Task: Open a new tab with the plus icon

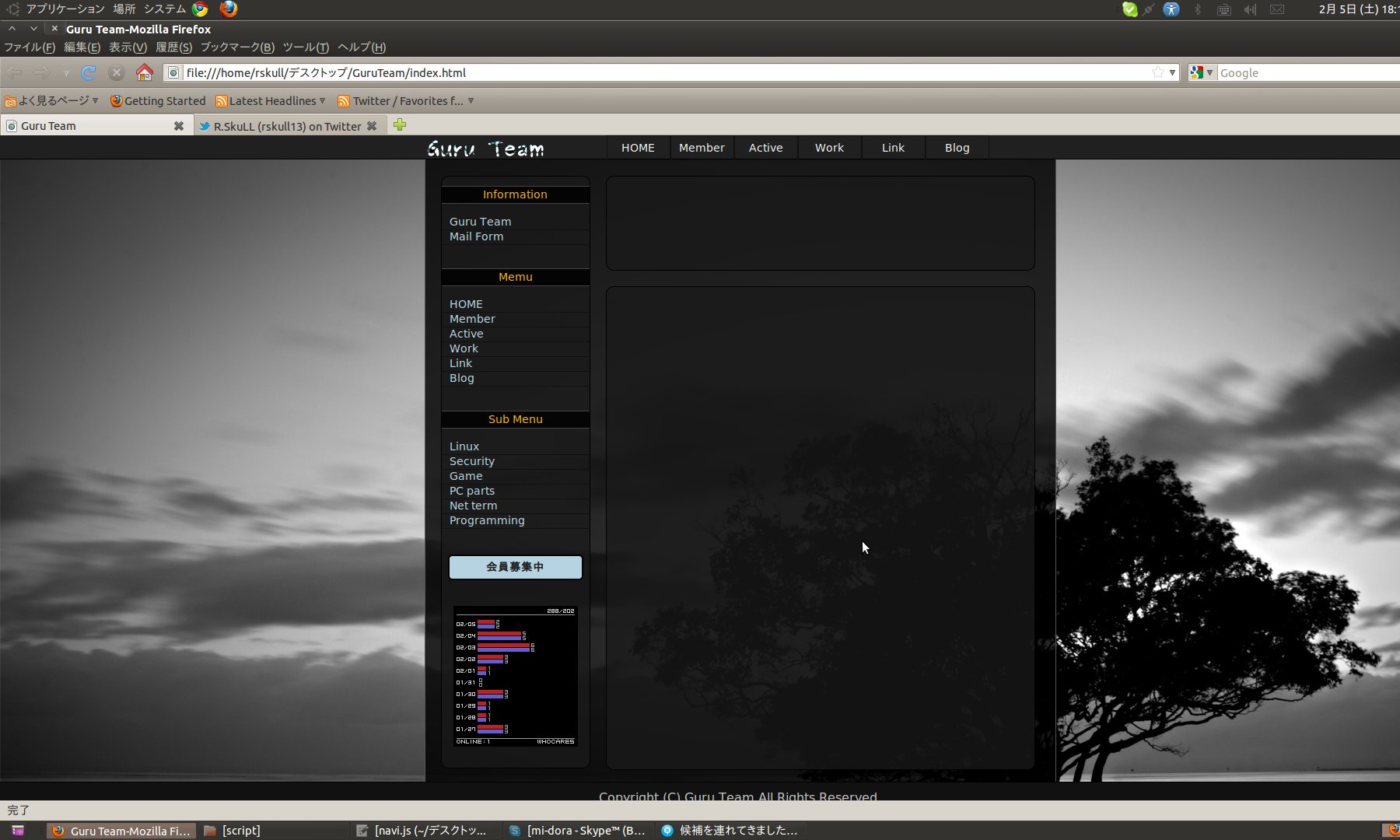Action: 400,125
